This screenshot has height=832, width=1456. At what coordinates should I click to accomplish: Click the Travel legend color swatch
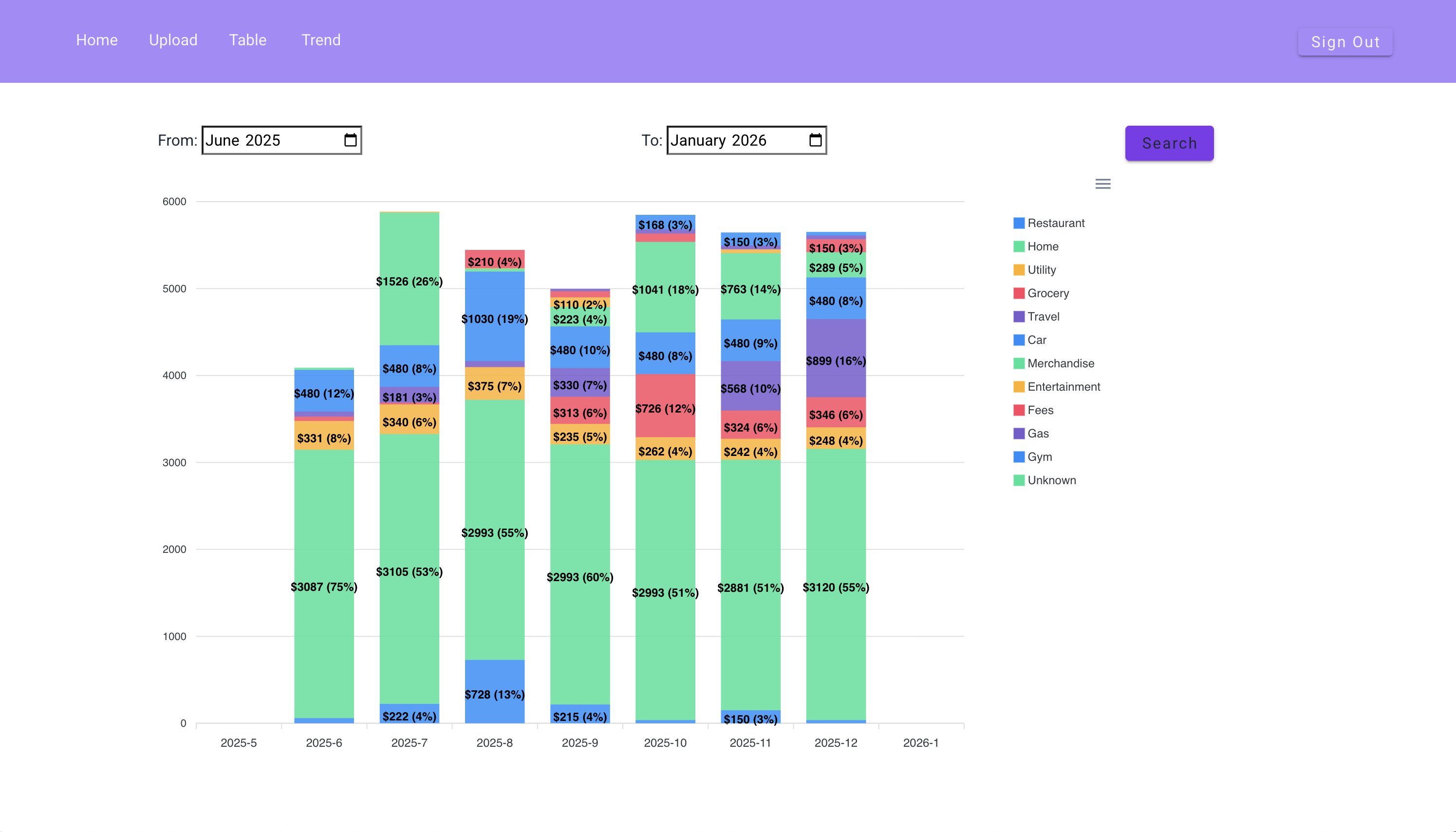1018,316
